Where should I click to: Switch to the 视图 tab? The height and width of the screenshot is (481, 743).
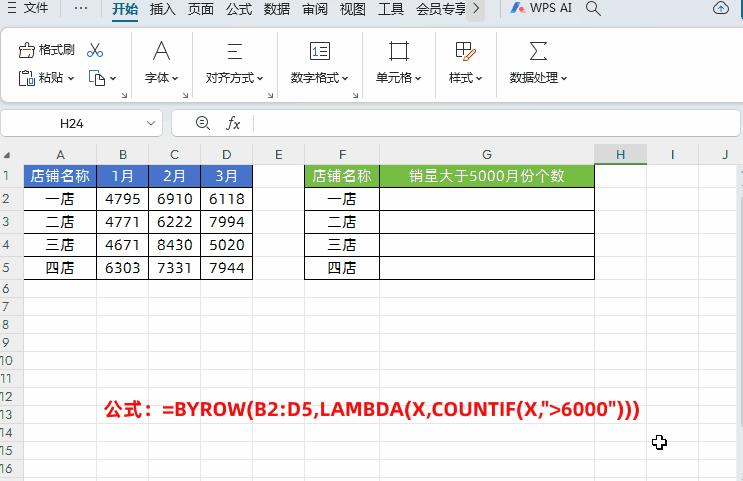[353, 9]
